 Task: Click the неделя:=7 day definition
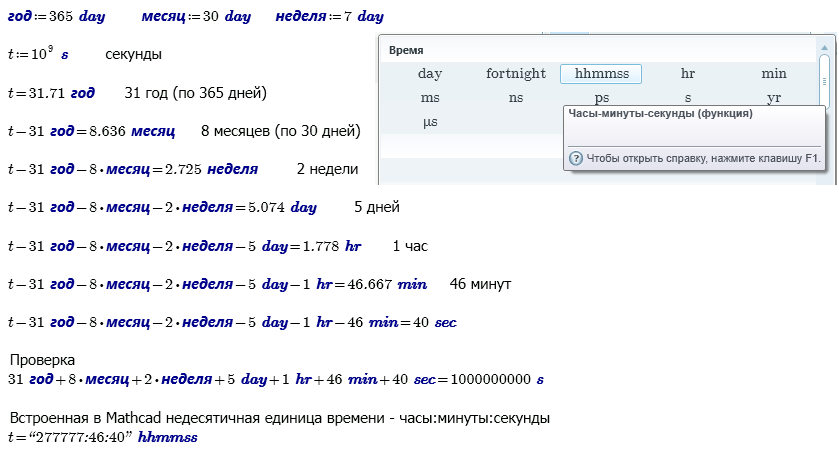pos(330,16)
